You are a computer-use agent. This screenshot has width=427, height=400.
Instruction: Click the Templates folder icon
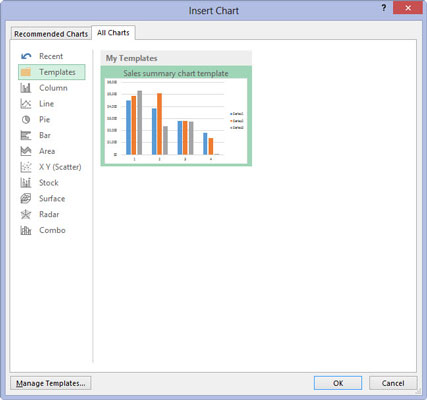click(x=26, y=72)
